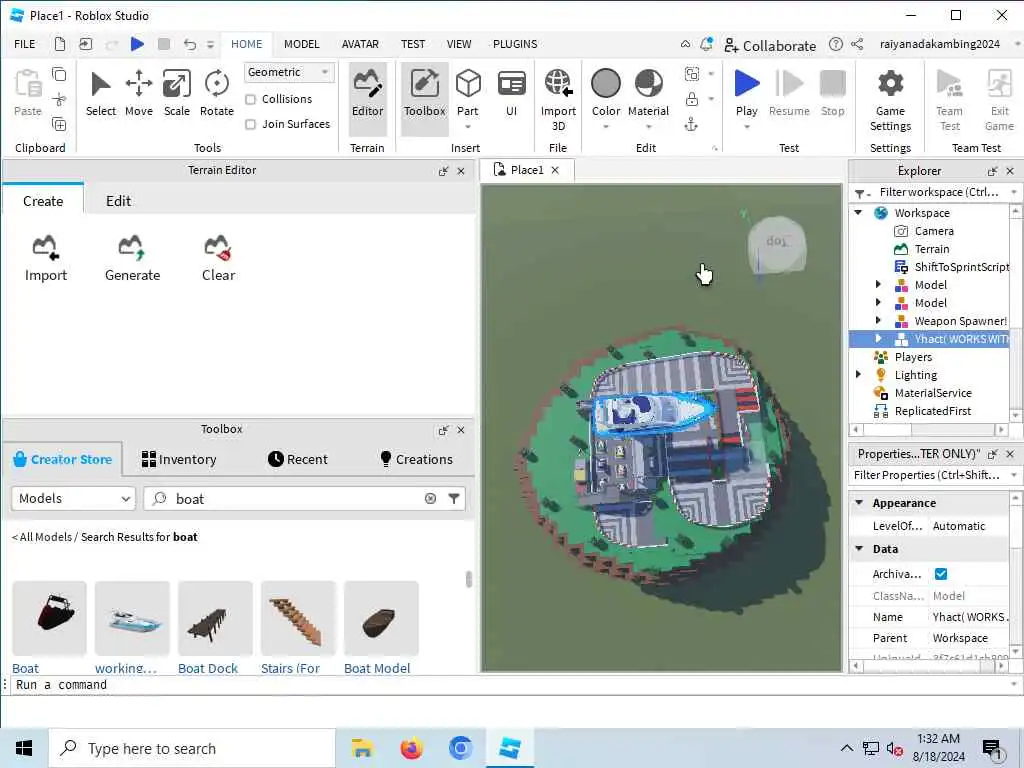Open the Part dropdown arrow

click(468, 127)
